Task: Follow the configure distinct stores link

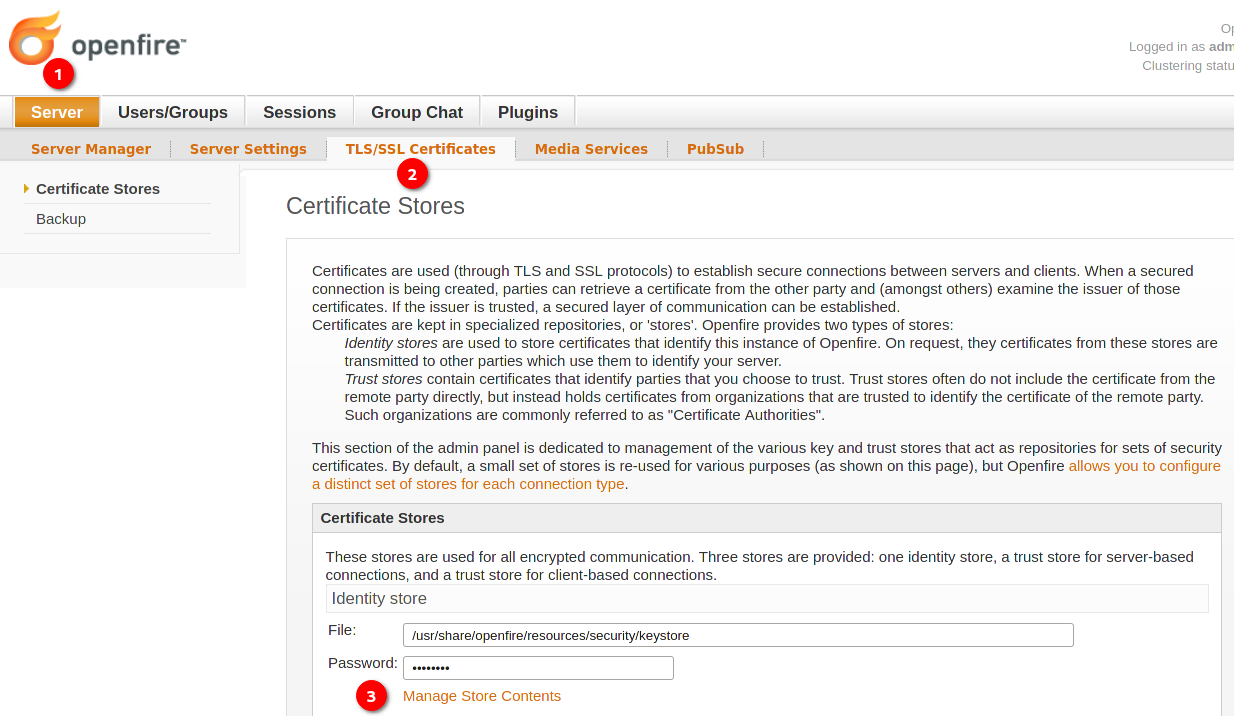Action: 766,475
